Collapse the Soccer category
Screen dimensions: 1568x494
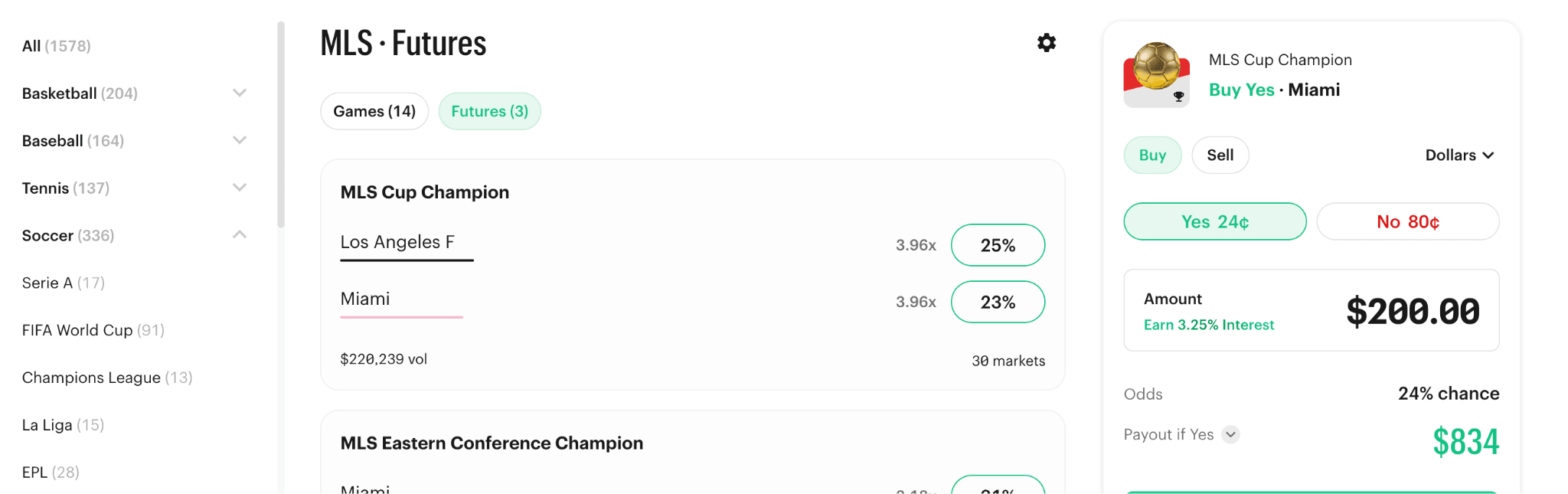coord(240,235)
